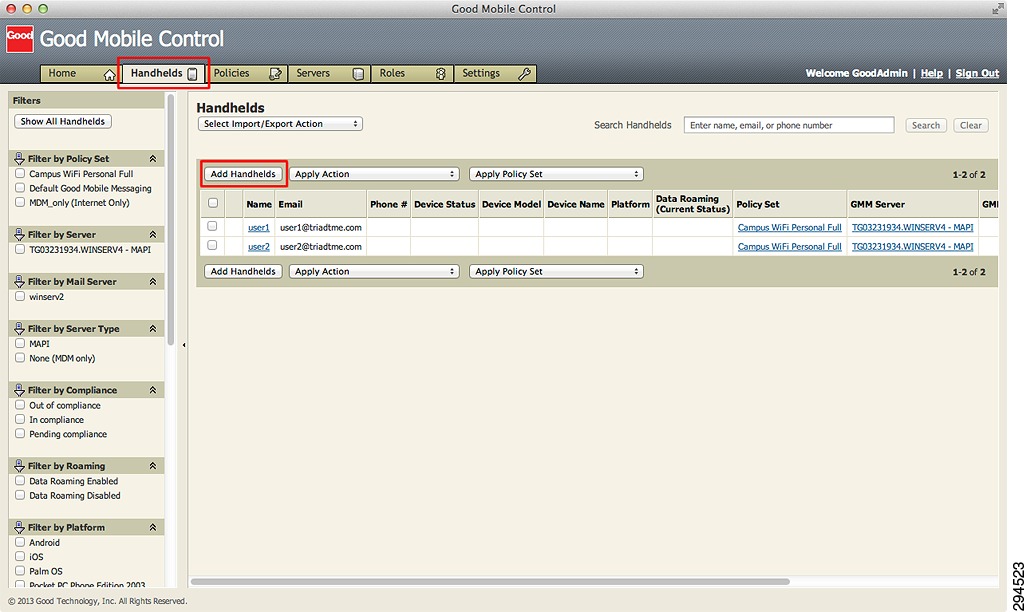1025x612 pixels.
Task: Focus the Search Handhelds input field
Action: [789, 126]
